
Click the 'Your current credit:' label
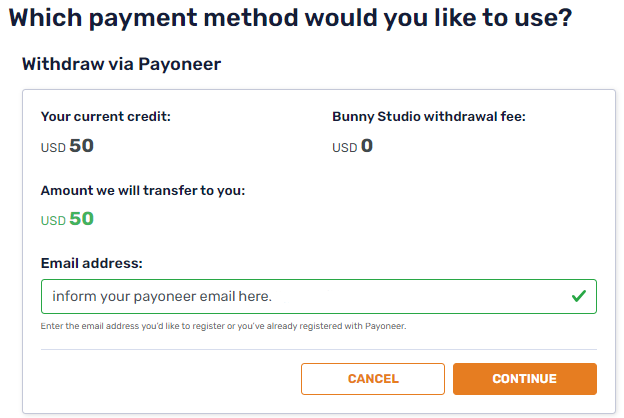pyautogui.click(x=106, y=116)
